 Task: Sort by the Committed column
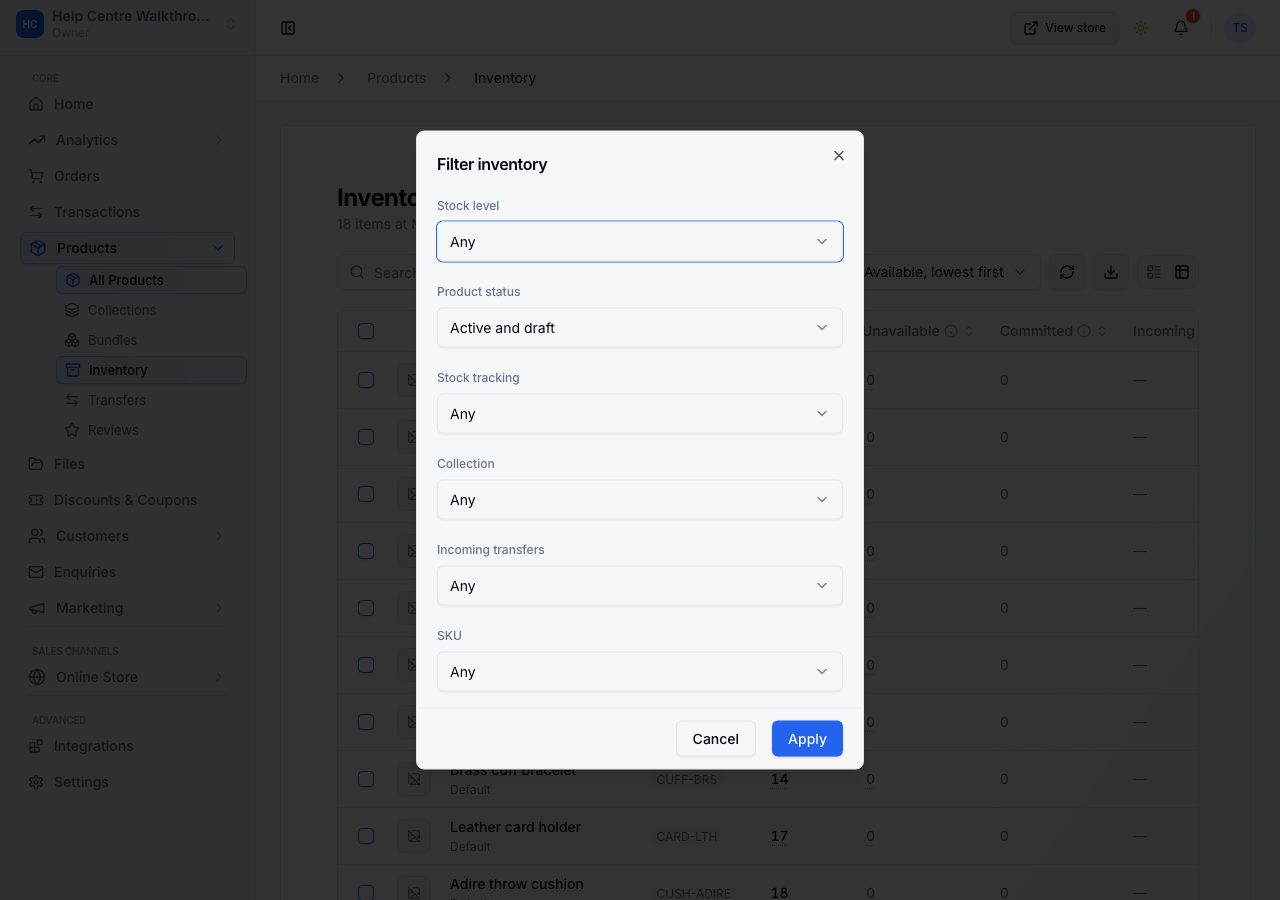coord(1102,331)
